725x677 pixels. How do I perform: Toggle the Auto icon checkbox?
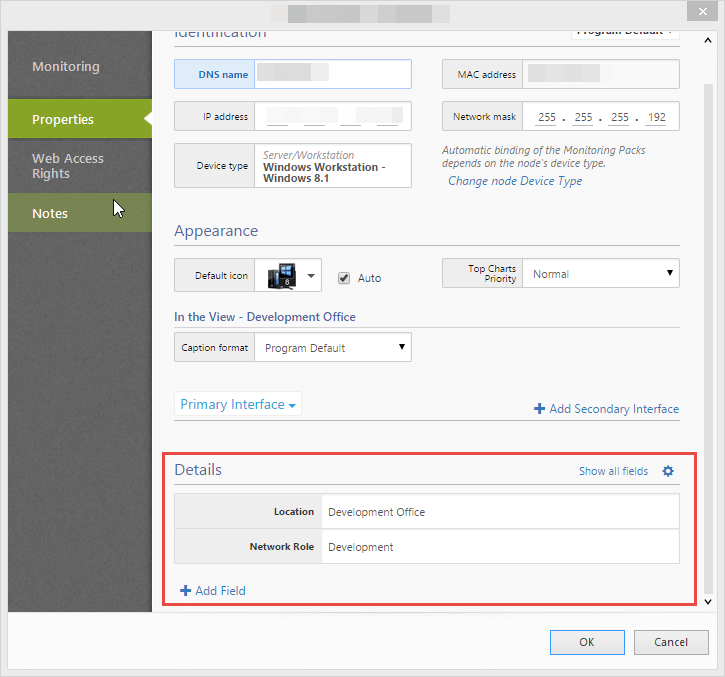pyautogui.click(x=344, y=278)
